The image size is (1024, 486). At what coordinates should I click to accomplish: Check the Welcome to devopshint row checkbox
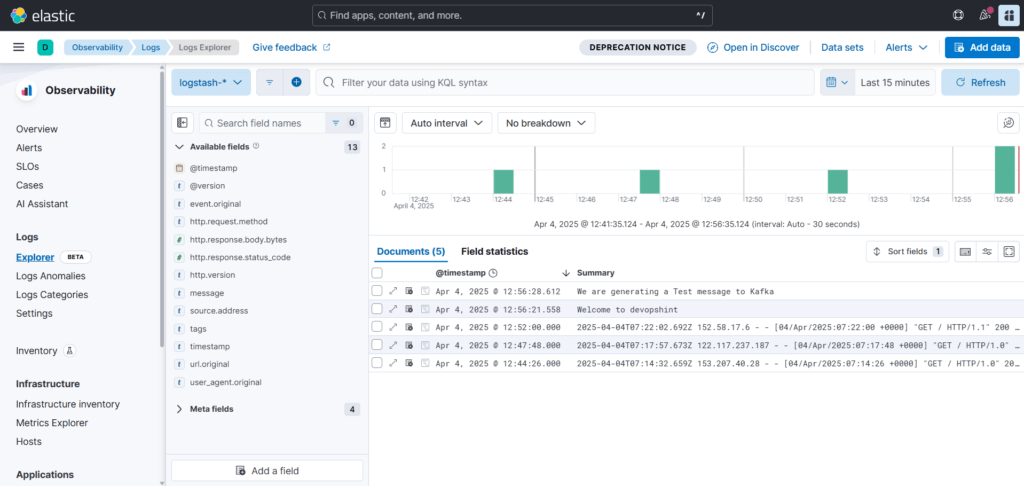coord(377,308)
